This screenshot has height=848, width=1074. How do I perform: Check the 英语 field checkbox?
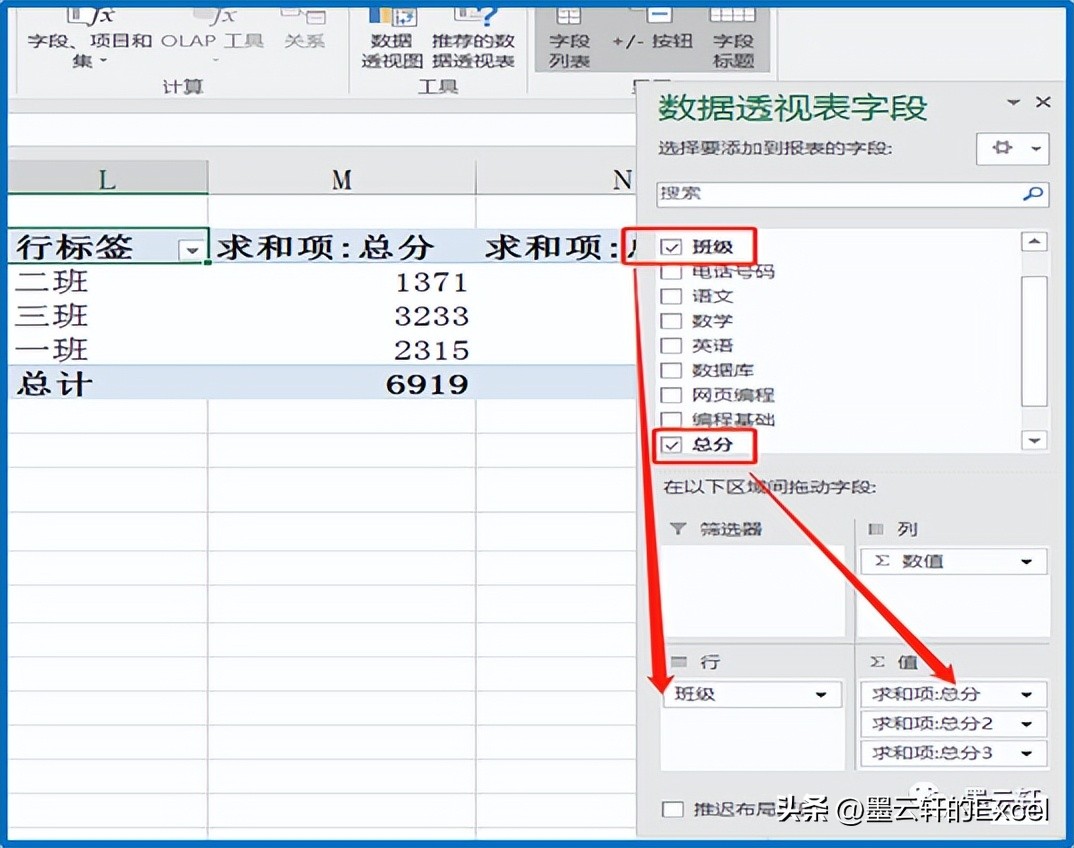point(671,346)
